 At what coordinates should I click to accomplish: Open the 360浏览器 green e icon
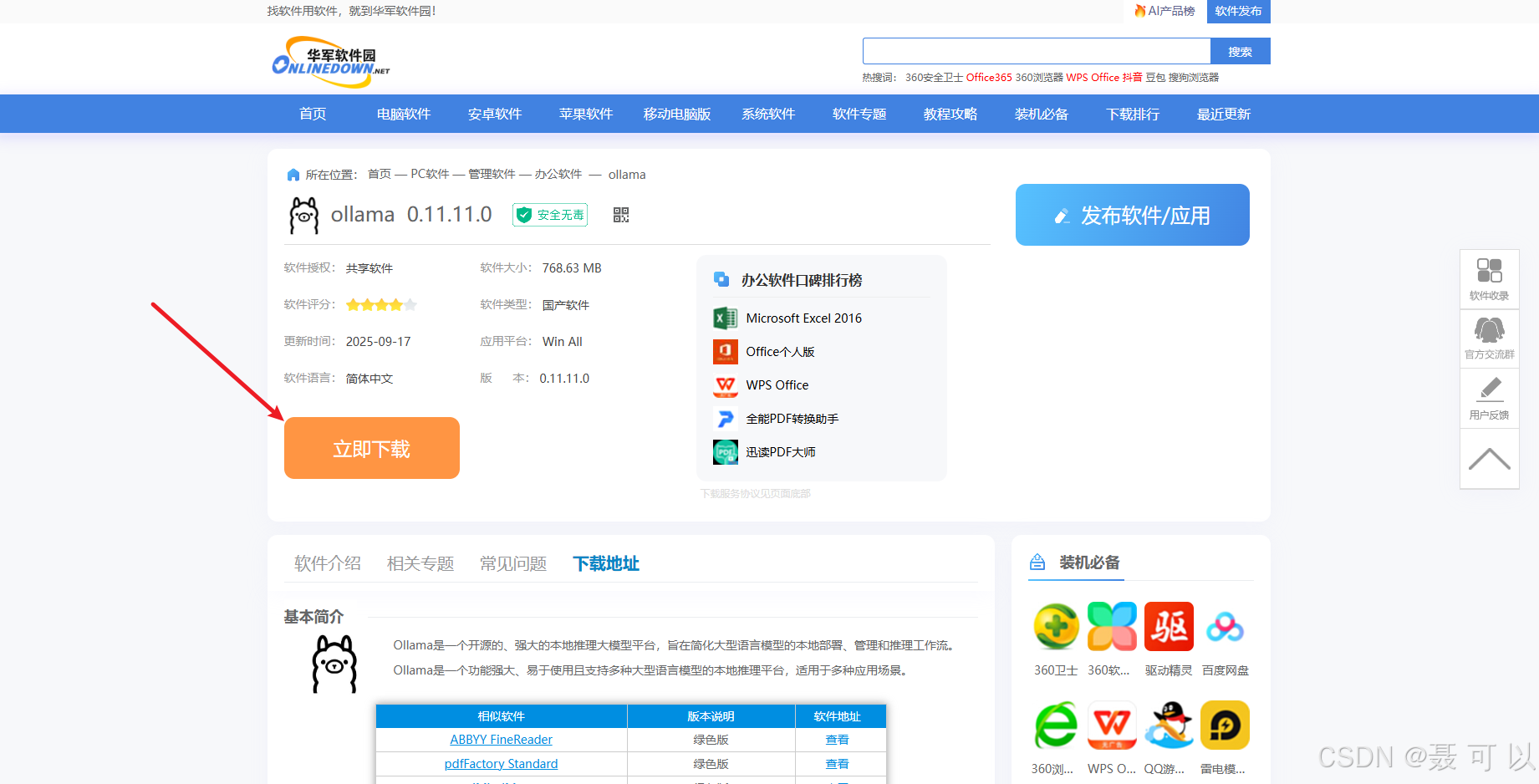[x=1056, y=725]
